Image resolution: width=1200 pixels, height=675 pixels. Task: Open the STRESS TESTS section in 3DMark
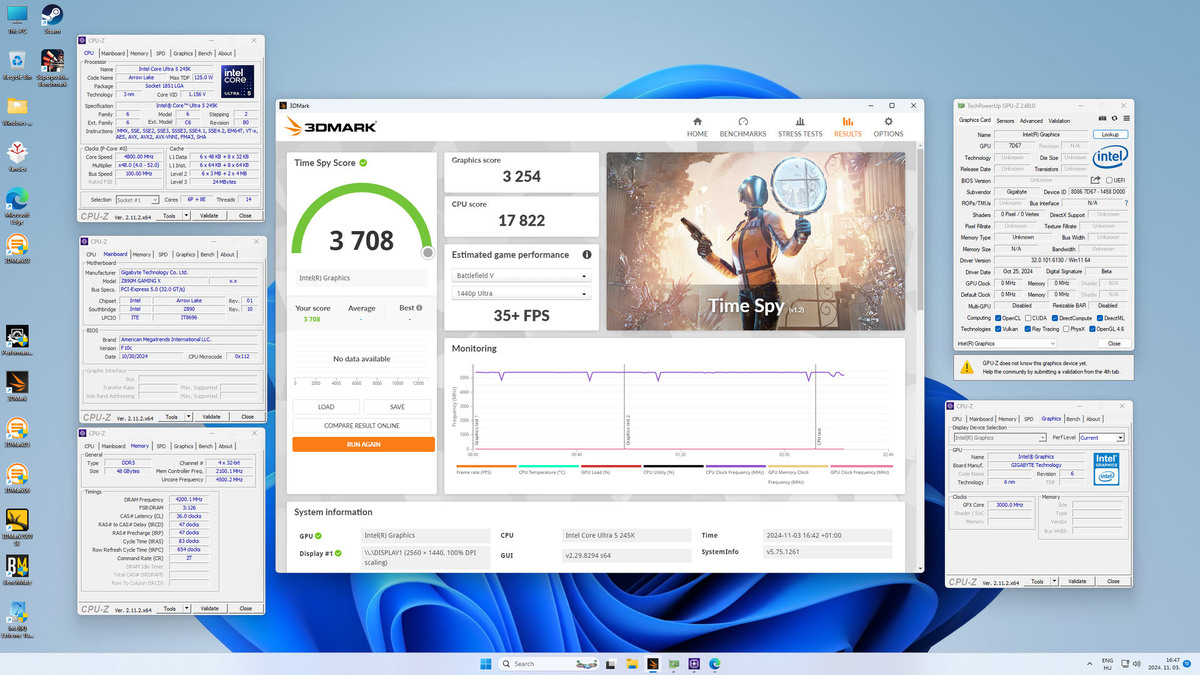tap(800, 126)
